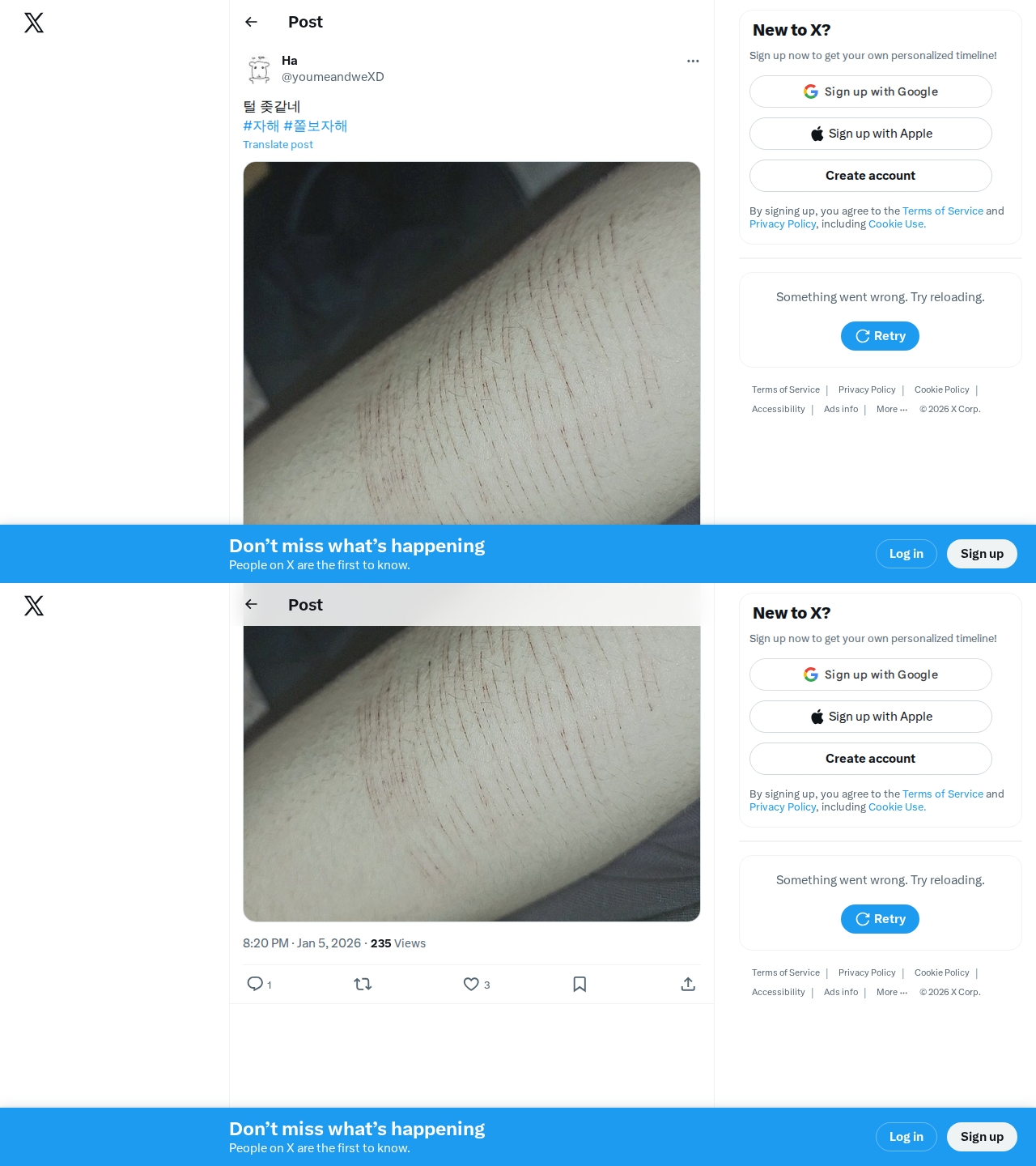Choose Sign up with Google in the topmost panel
Screen dimensions: 1036x1166
(x=871, y=91)
